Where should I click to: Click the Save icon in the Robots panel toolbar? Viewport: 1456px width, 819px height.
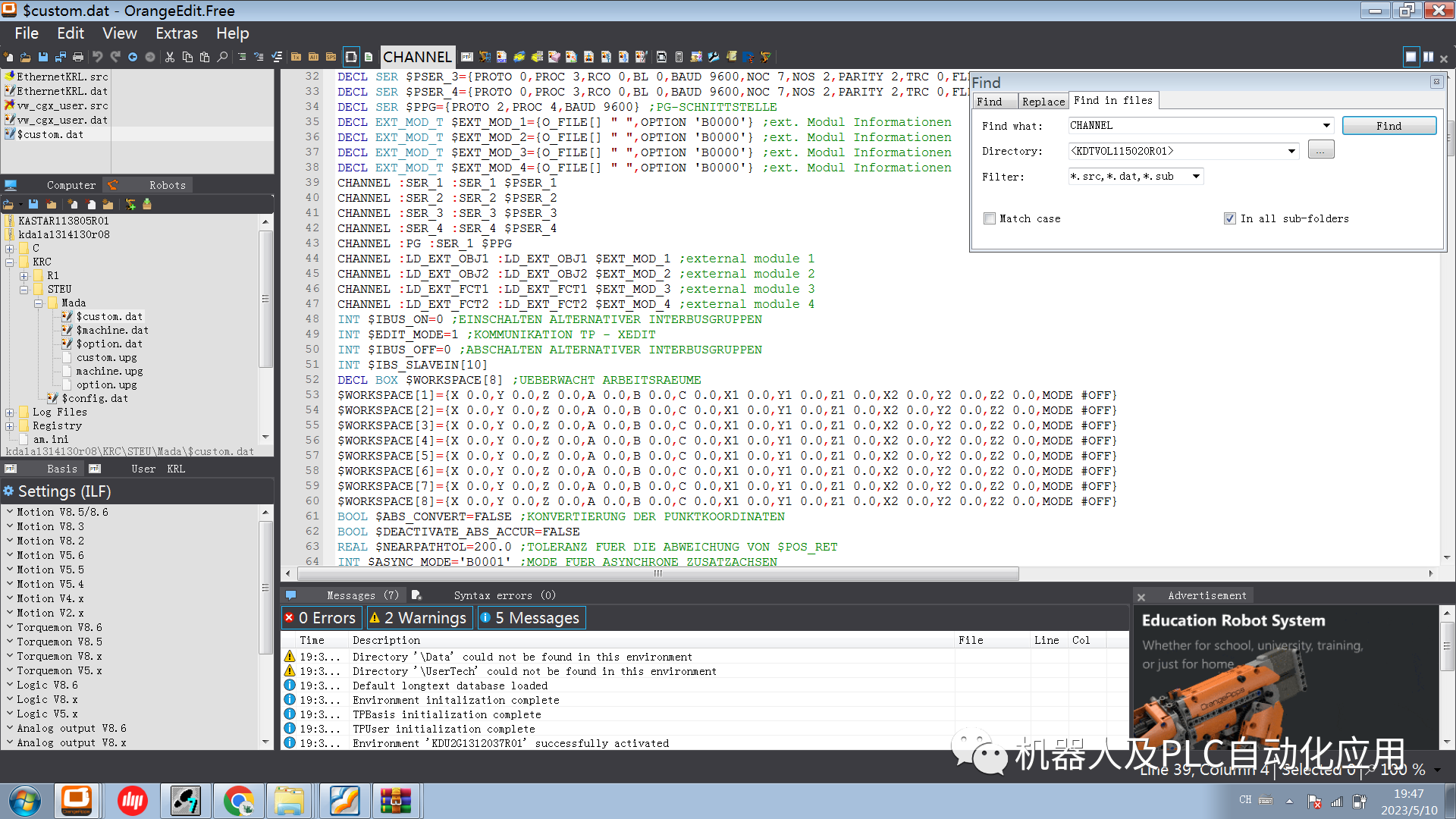tap(32, 203)
